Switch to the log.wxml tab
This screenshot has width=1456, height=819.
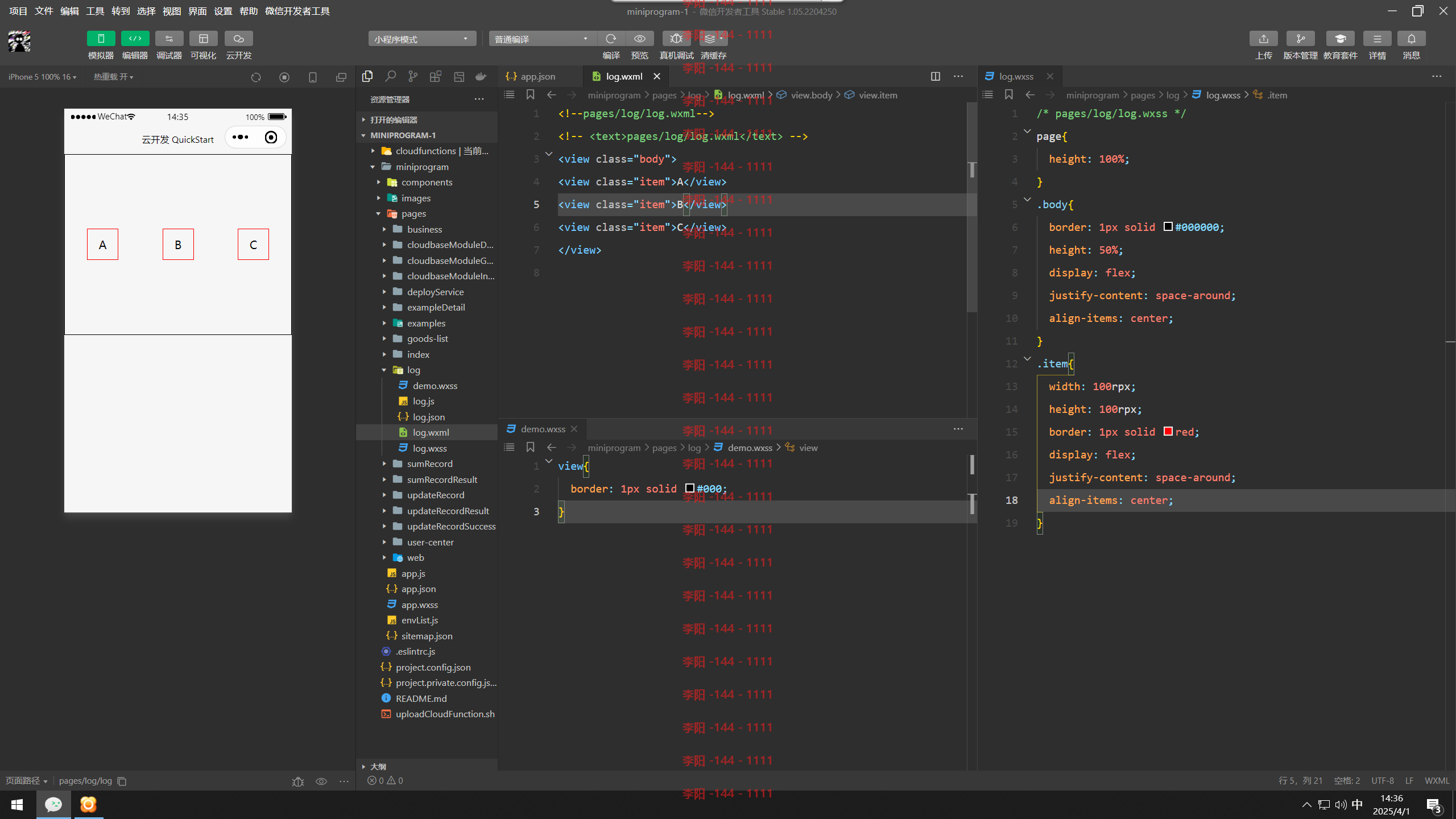(x=624, y=76)
